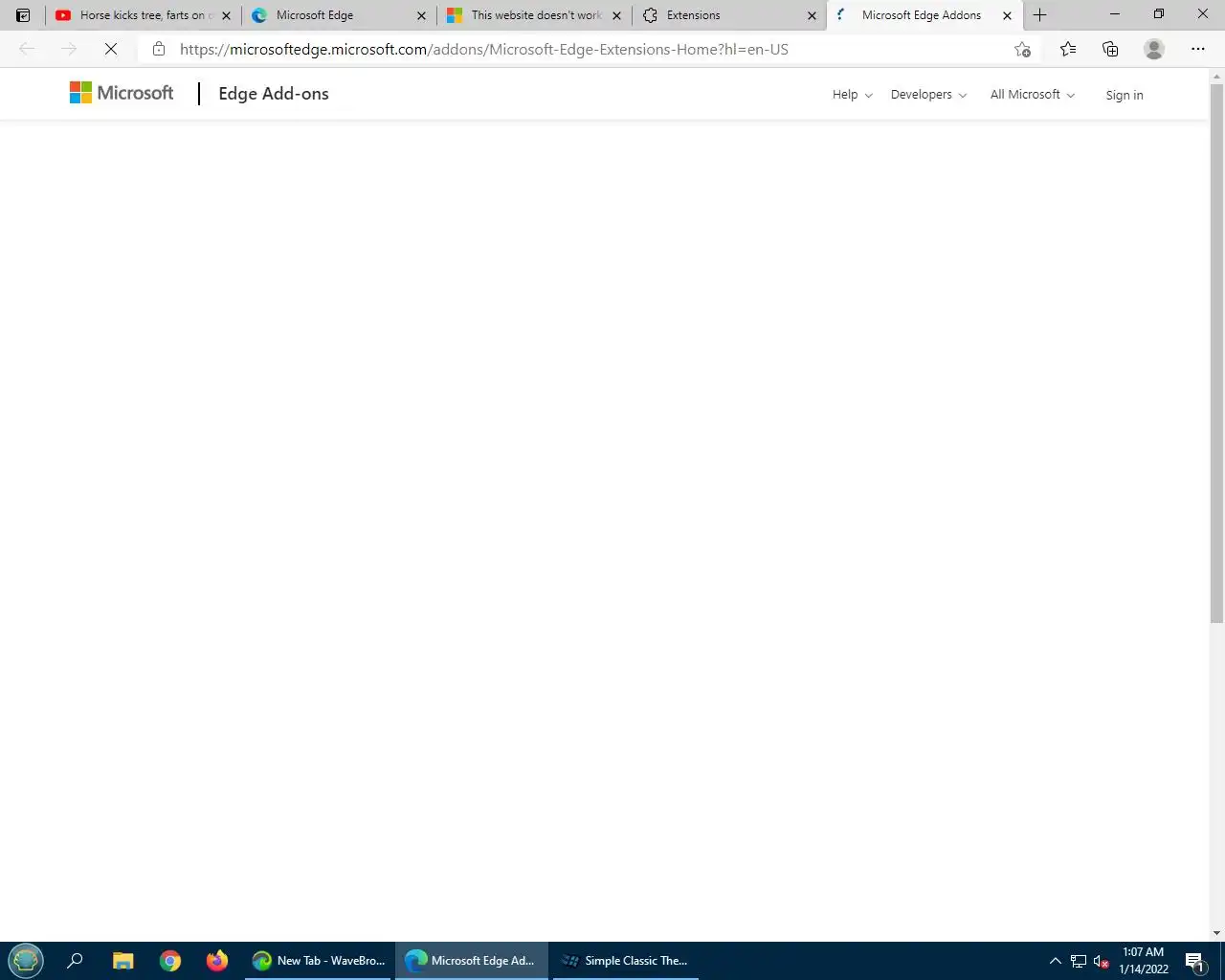1225x980 pixels.
Task: Click Sign in link
Action: click(1125, 95)
